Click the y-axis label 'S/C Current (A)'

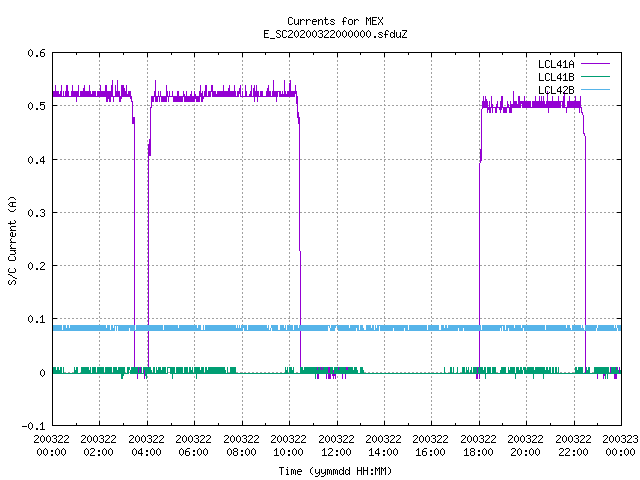(13, 241)
